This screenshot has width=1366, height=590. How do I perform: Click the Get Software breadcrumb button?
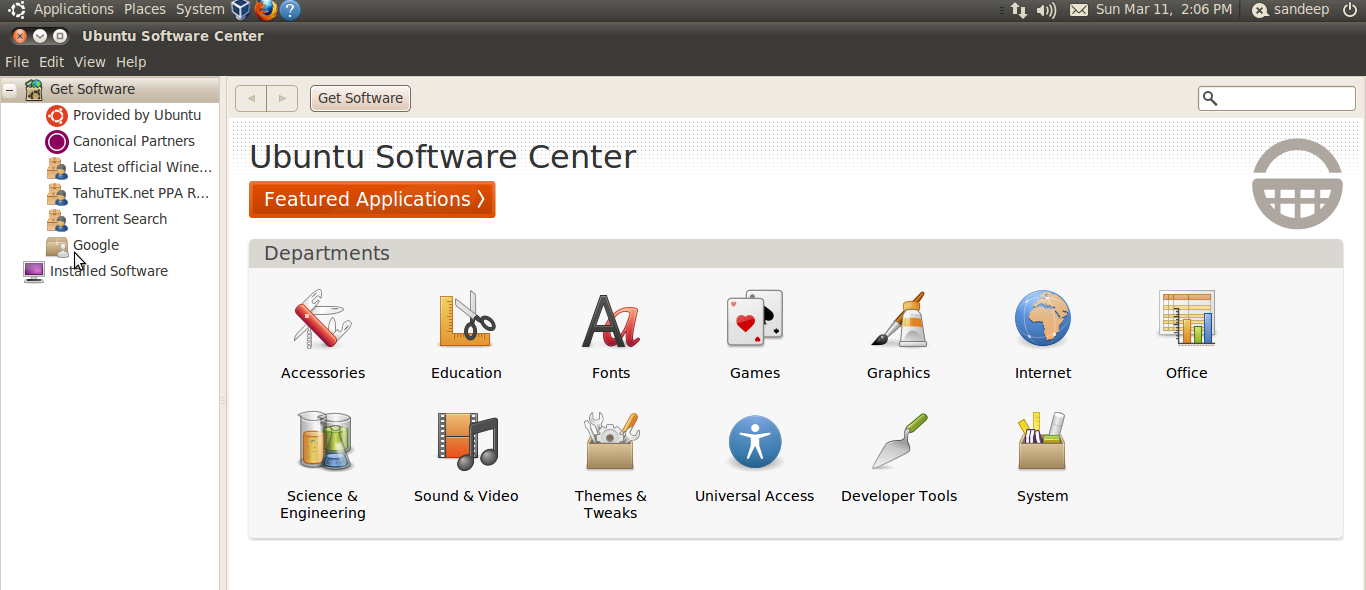(x=360, y=98)
